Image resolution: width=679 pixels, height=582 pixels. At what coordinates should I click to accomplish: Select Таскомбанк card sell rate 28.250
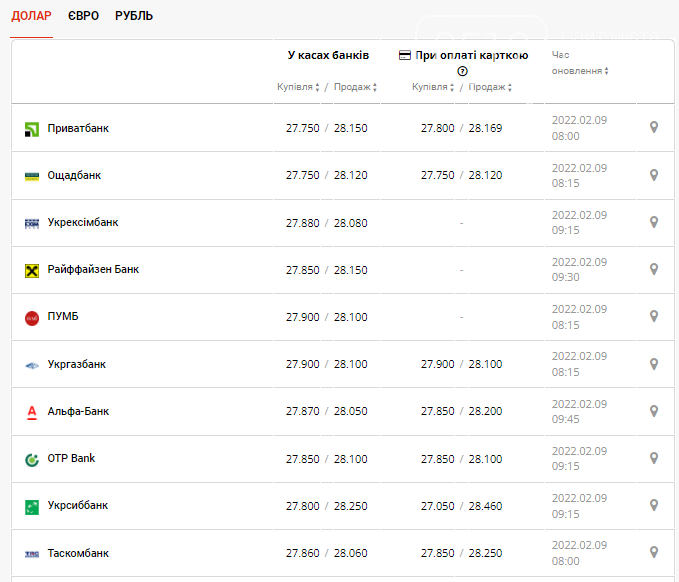pyautogui.click(x=485, y=553)
